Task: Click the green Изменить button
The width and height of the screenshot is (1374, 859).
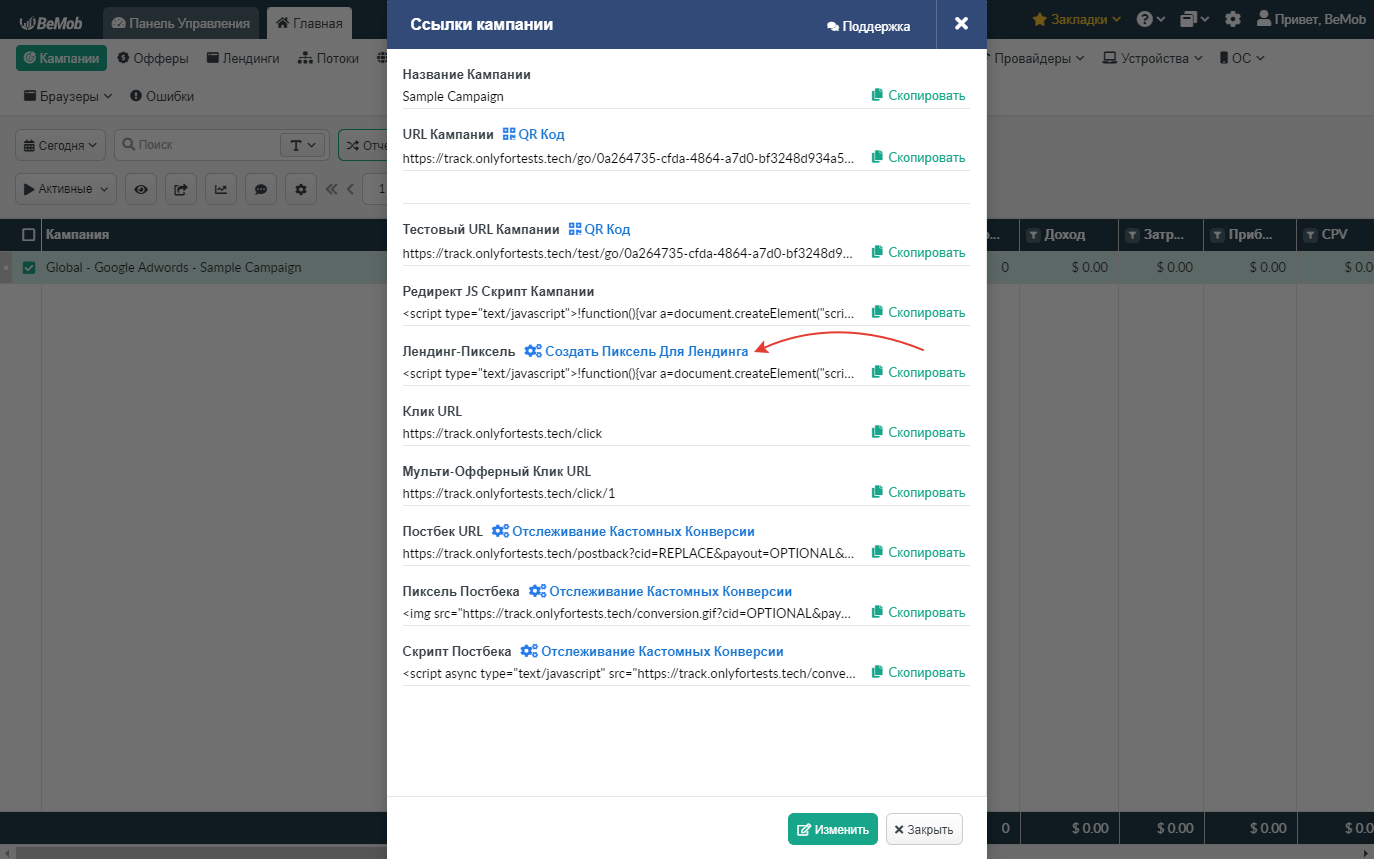Action: (832, 829)
